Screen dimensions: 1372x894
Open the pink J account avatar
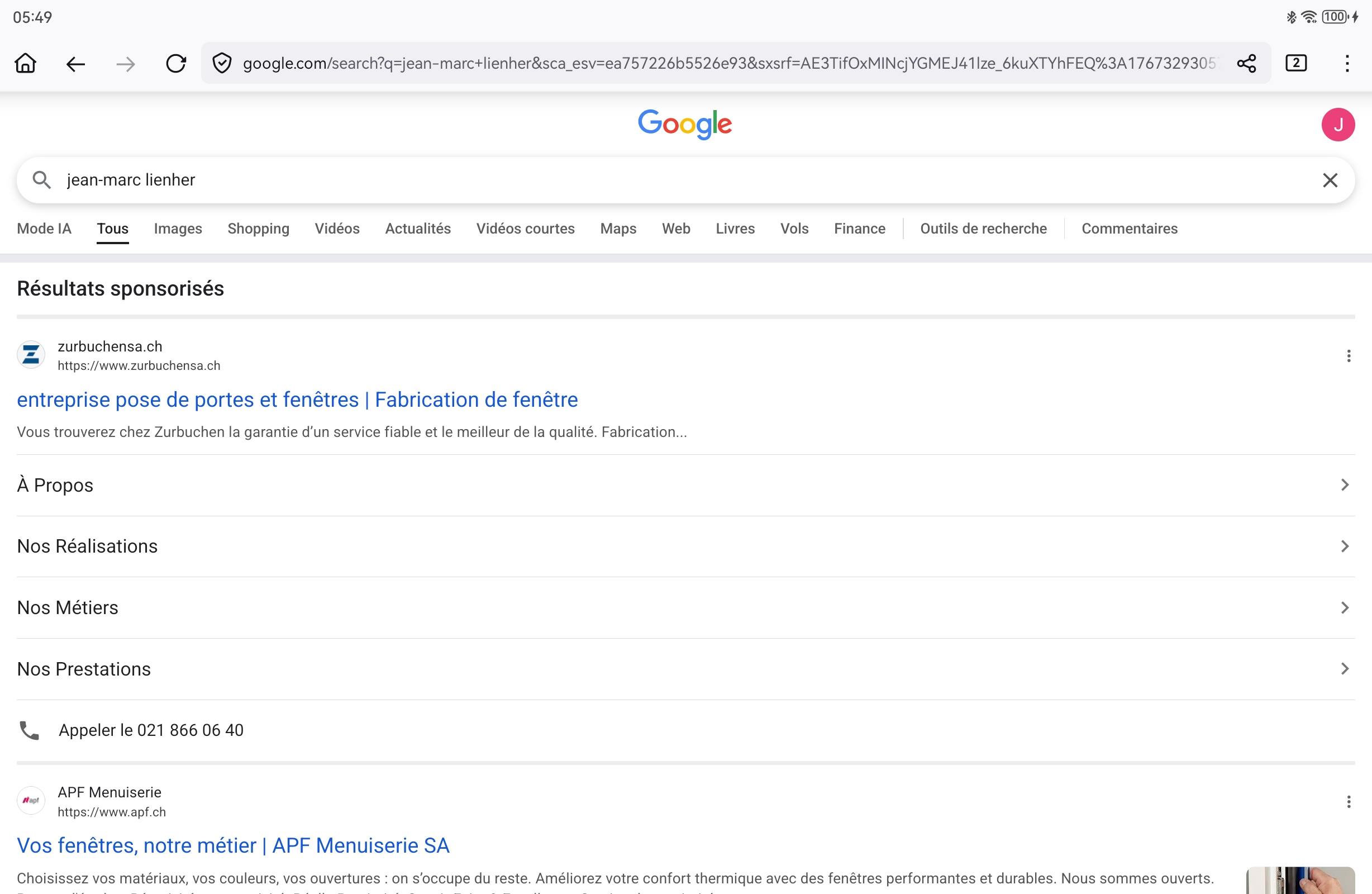click(1337, 125)
